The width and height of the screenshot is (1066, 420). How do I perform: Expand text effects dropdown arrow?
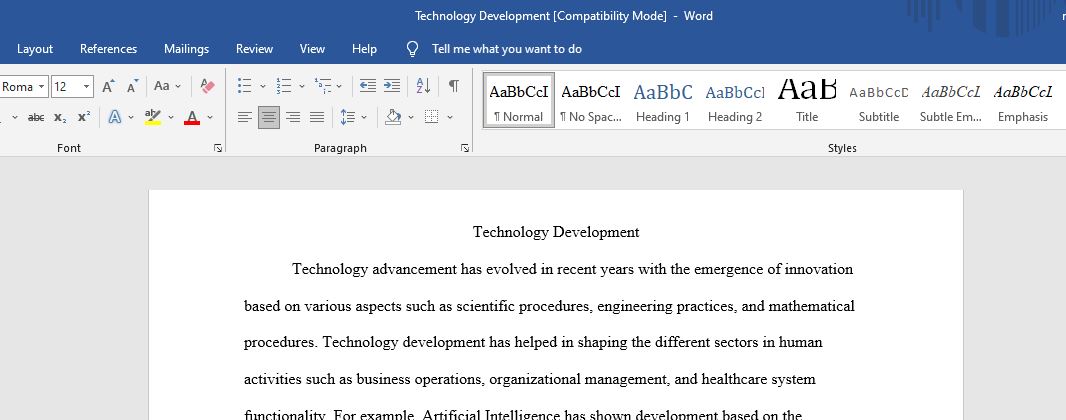pyautogui.click(x=131, y=118)
